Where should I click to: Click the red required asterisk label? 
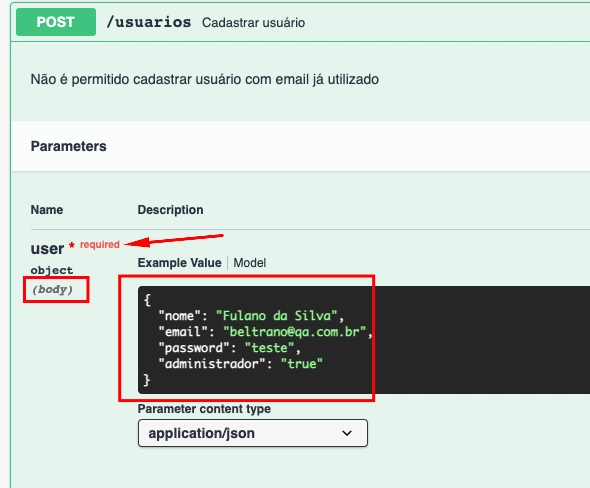[94, 245]
